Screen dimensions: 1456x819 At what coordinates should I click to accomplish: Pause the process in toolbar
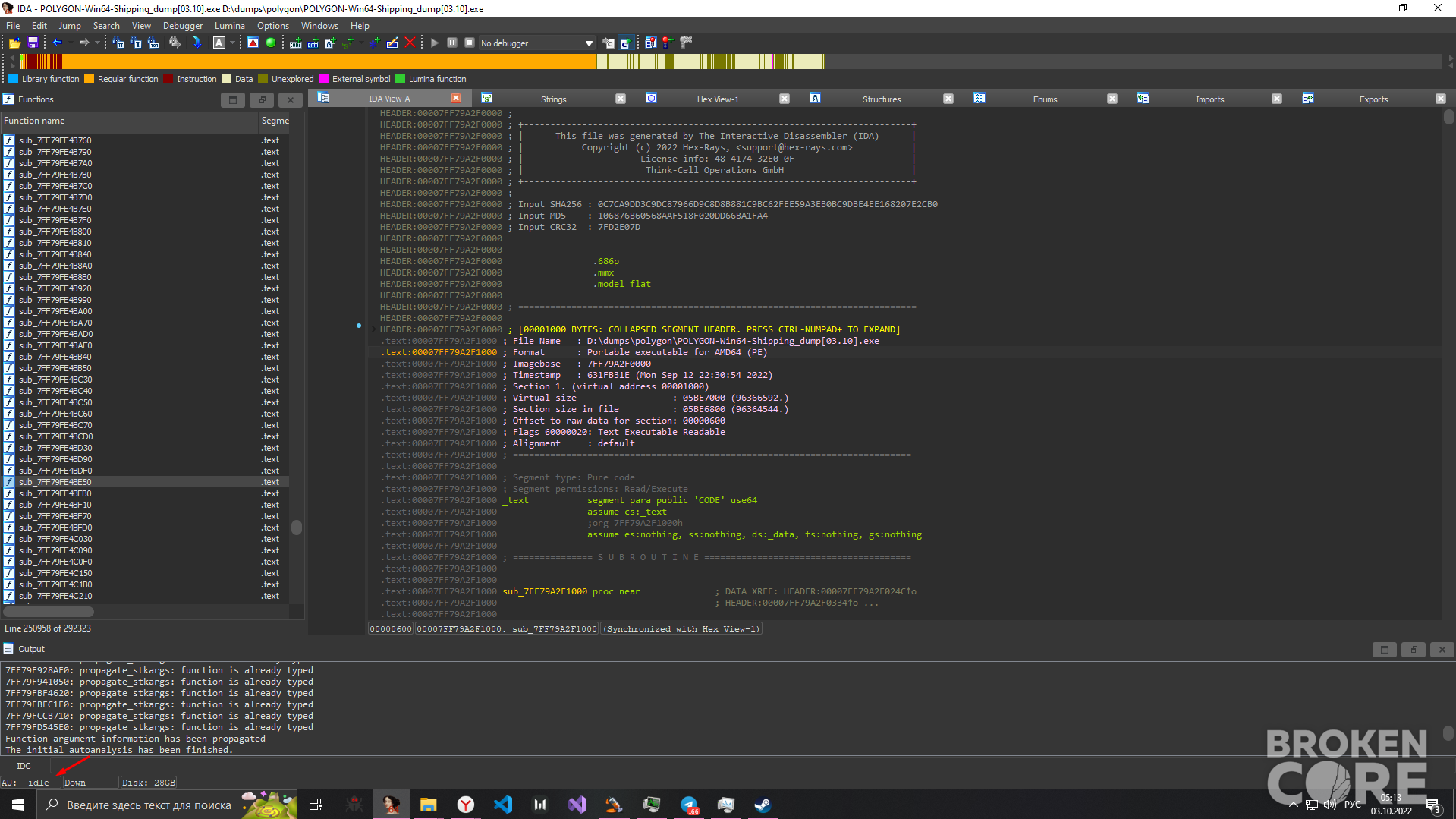pyautogui.click(x=452, y=43)
